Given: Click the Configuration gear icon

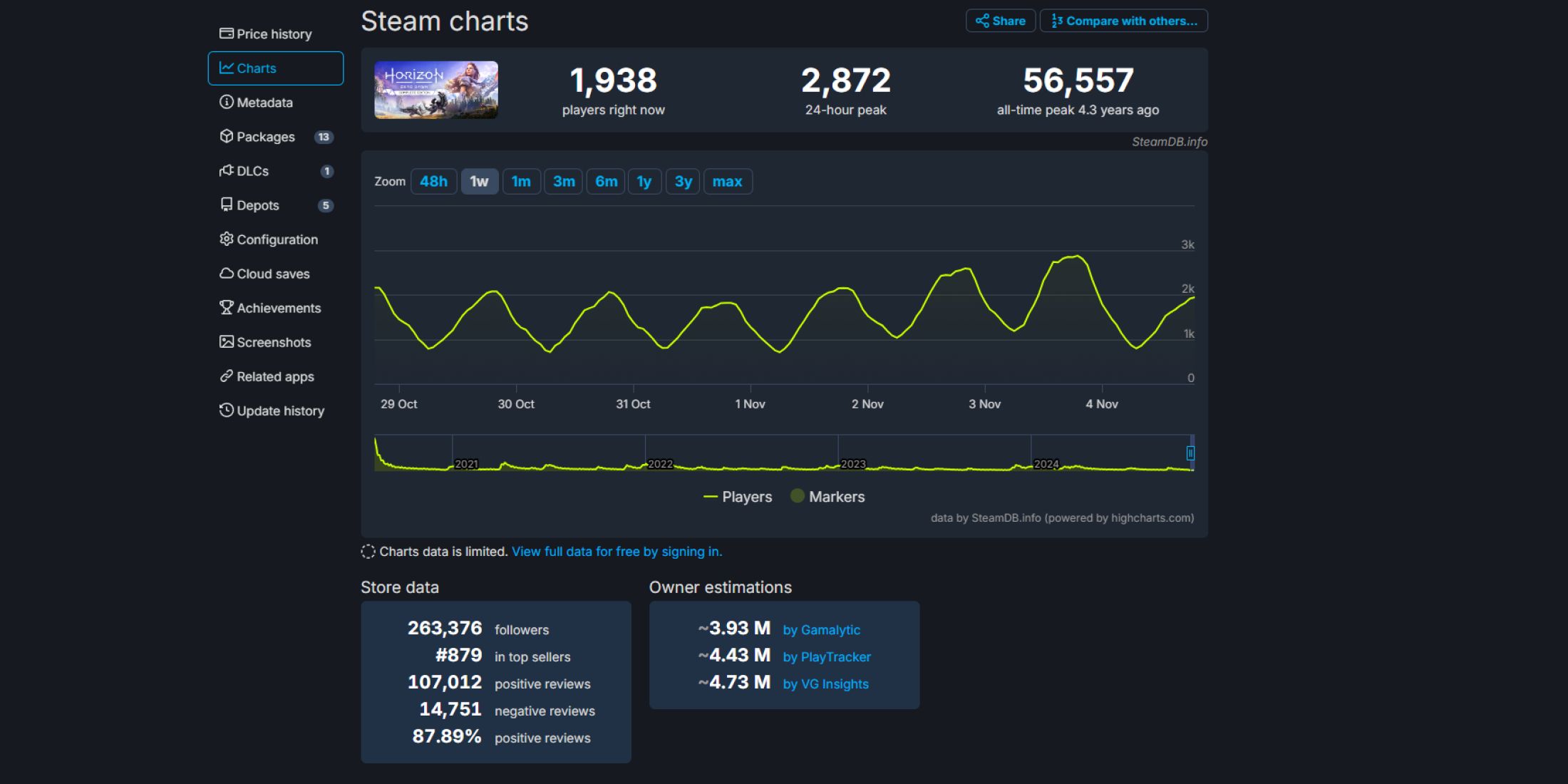Looking at the screenshot, I should tap(226, 239).
